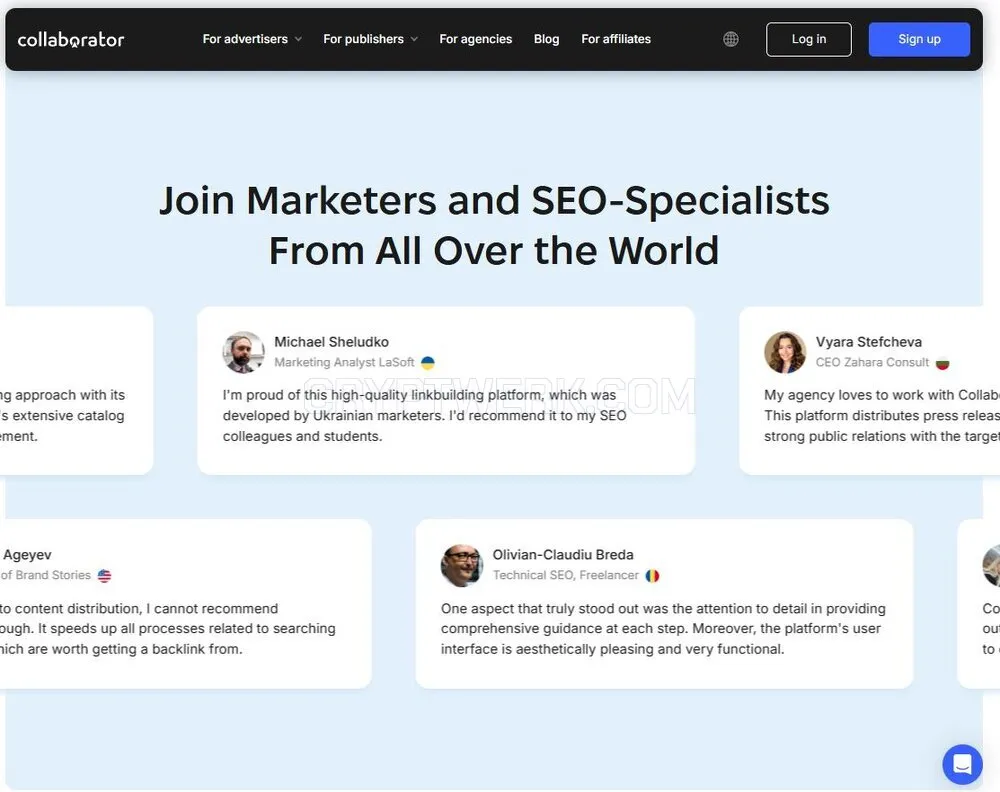This screenshot has height=792, width=1000.
Task: Click Michael Sheludko's avatar photo
Action: (x=244, y=352)
